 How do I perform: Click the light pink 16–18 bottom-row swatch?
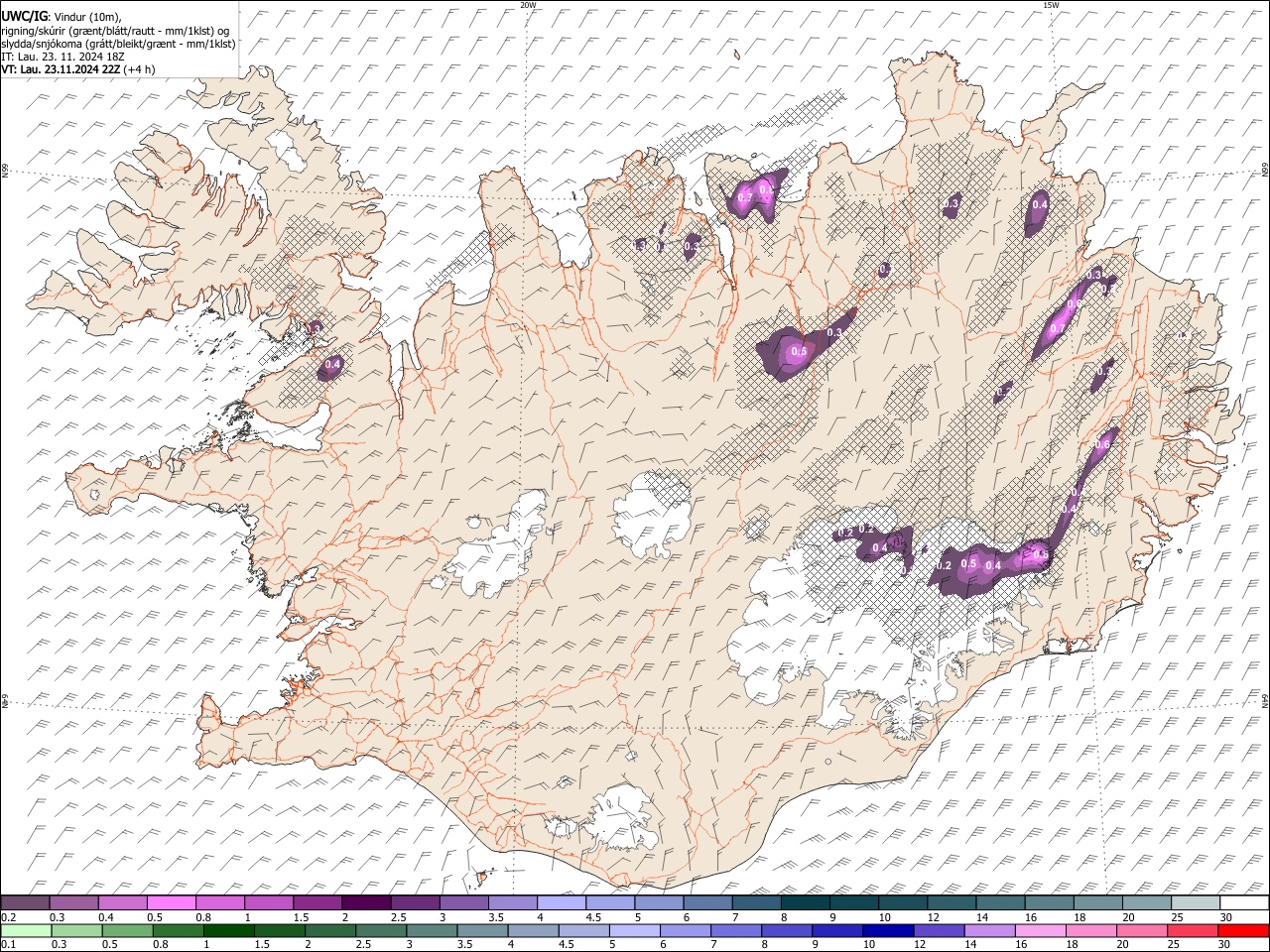pos(1040,930)
